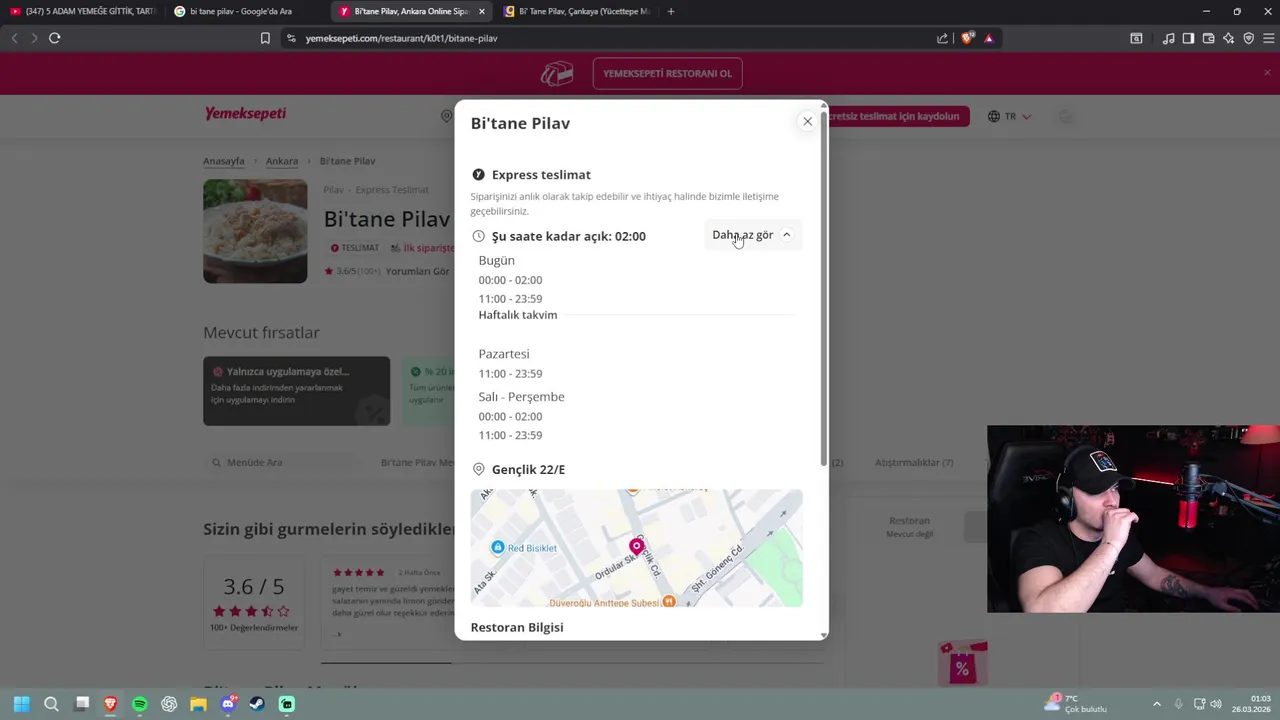1280x720 pixels.
Task: Open Discord from taskbar
Action: (x=228, y=704)
